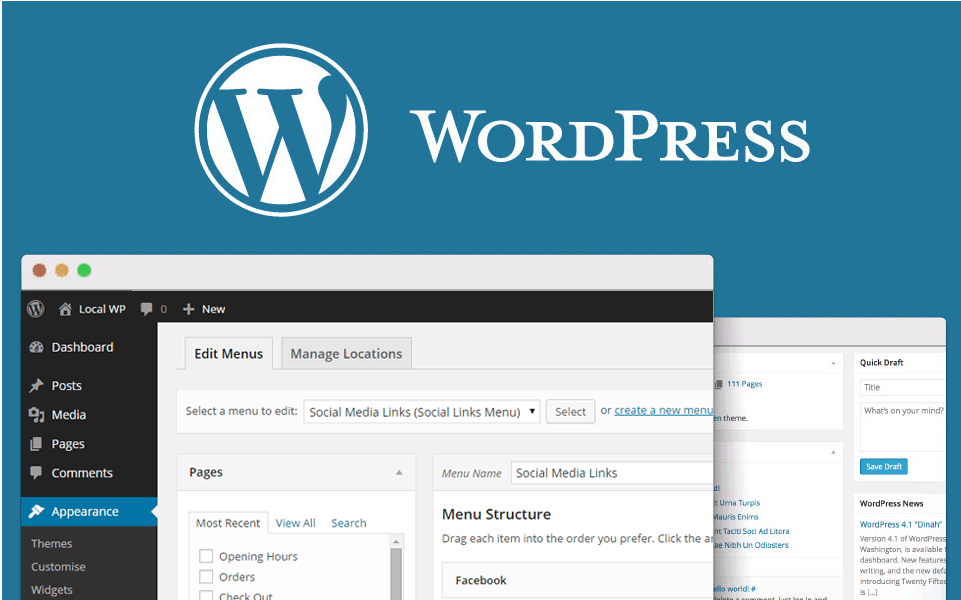This screenshot has width=961, height=600.
Task: Switch to the Edit Menus tab
Action: pyautogui.click(x=229, y=354)
